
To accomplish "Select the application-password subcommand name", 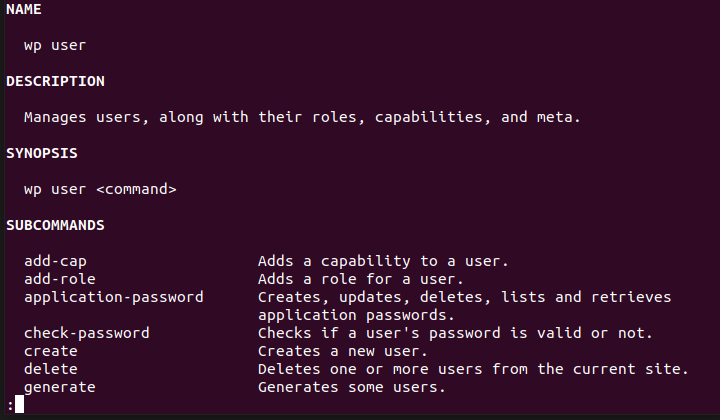I will [114, 297].
